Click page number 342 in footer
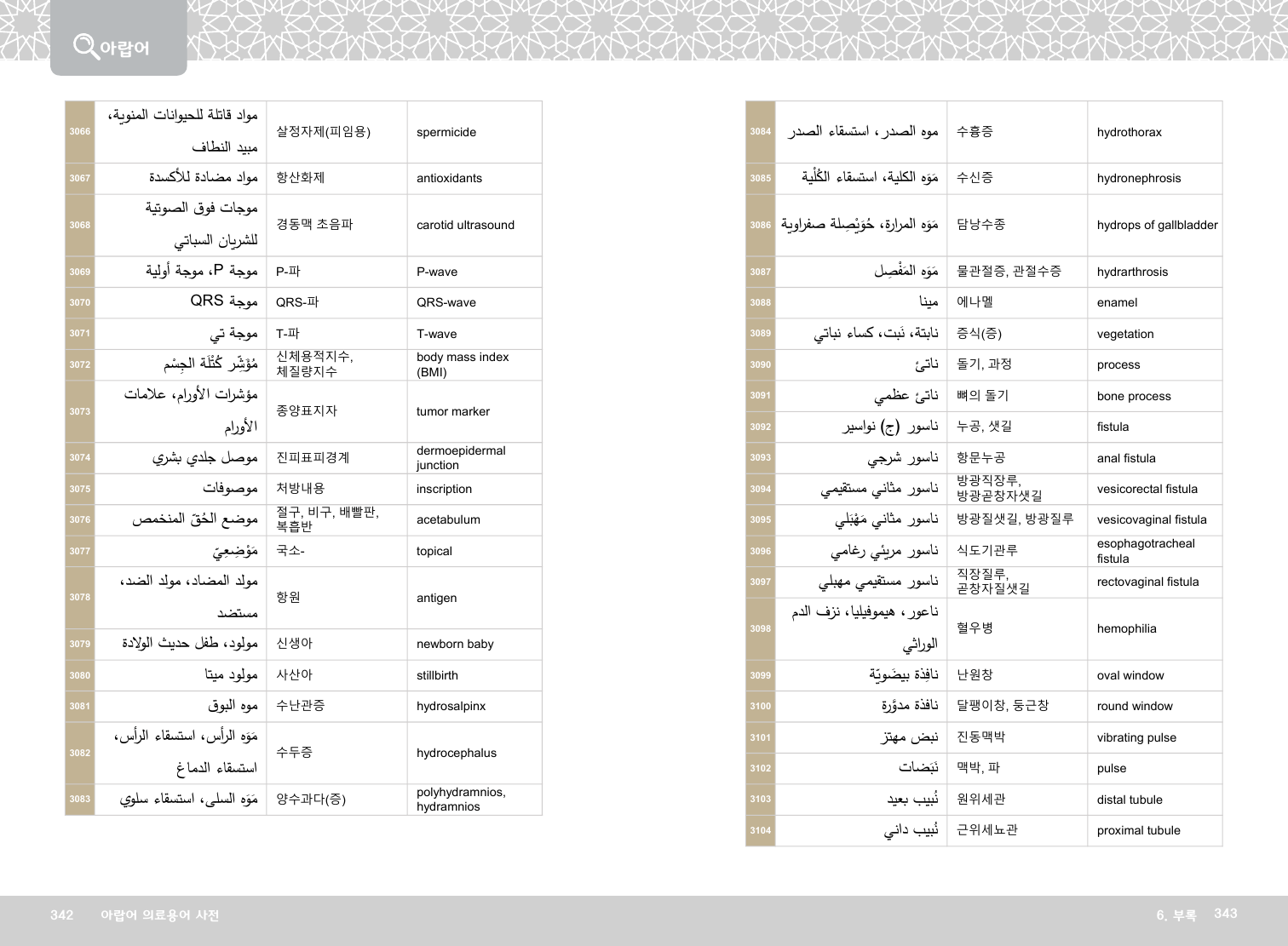The image size is (1288, 946). (x=62, y=915)
